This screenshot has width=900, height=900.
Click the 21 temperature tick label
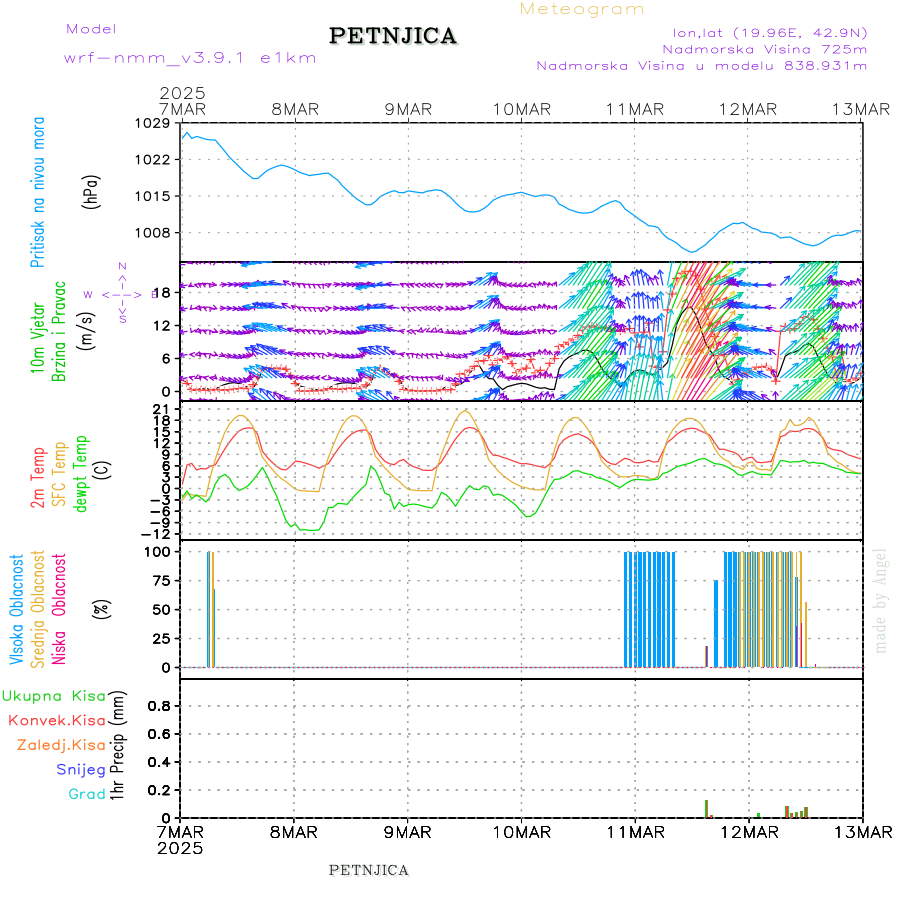point(162,409)
